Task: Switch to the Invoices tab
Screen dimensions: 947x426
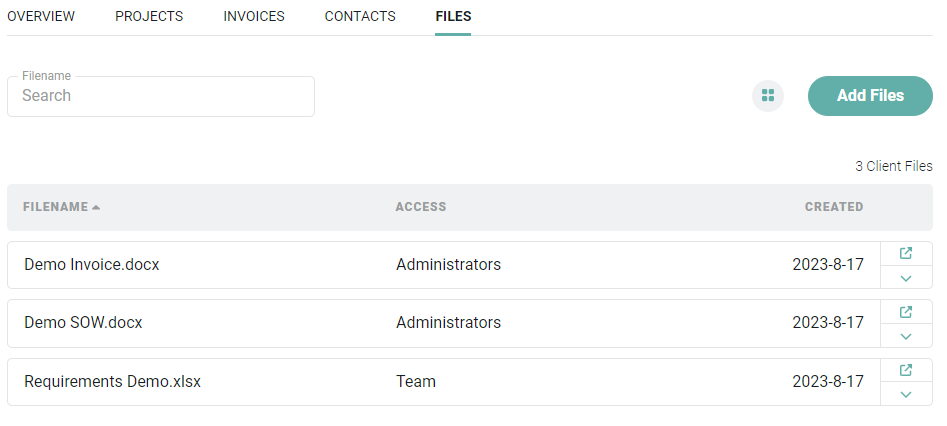Action: coord(254,17)
